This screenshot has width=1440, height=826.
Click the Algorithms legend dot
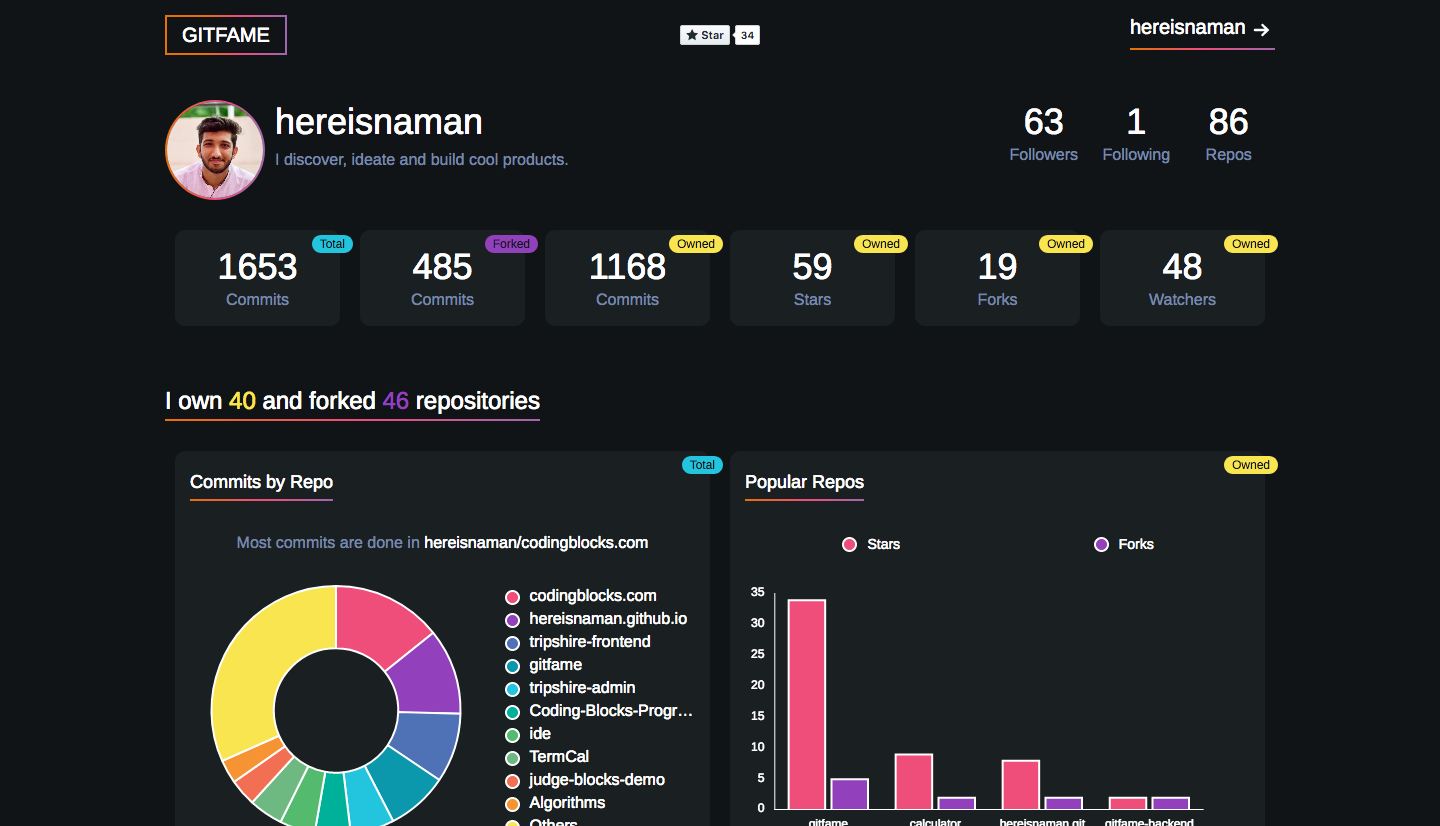coord(512,802)
